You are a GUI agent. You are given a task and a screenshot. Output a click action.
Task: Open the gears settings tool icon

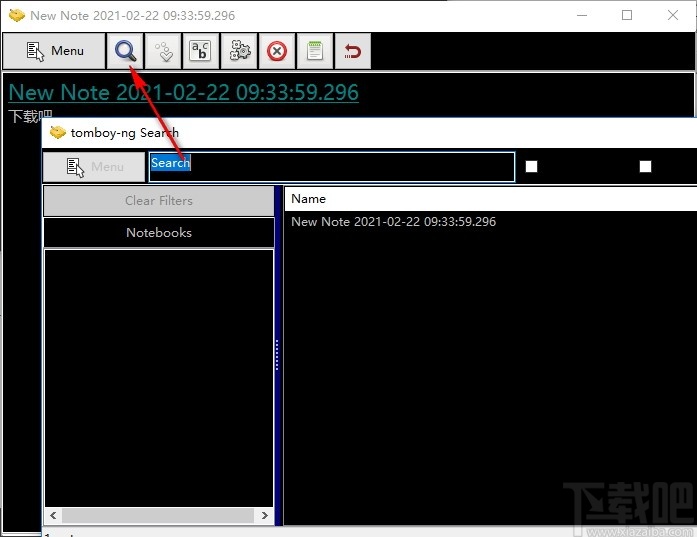pyautogui.click(x=239, y=51)
